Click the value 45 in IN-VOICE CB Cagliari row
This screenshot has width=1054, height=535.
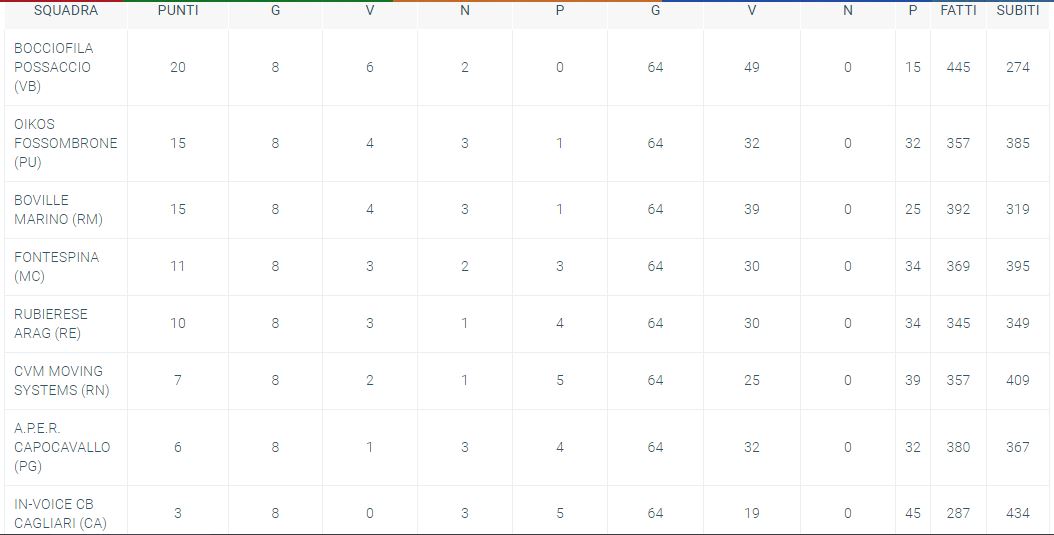click(913, 513)
